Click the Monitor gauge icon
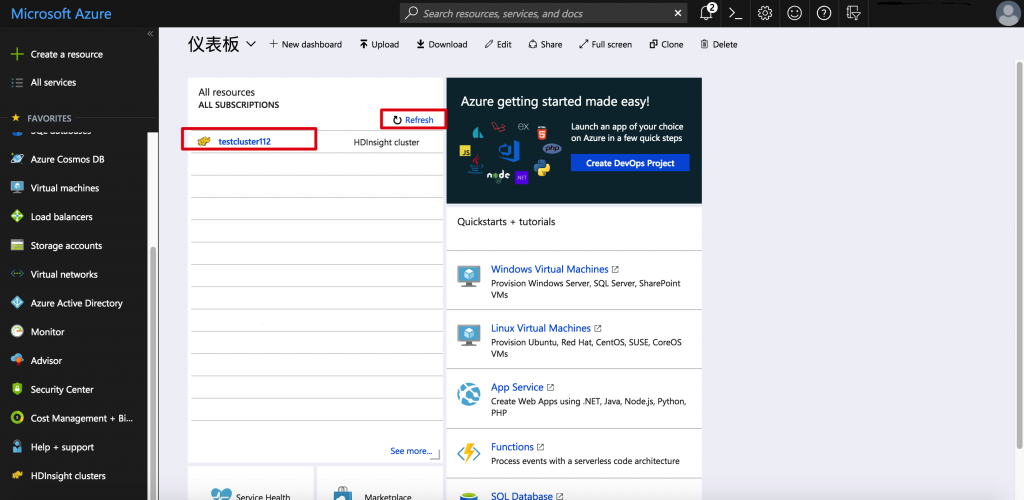The width and height of the screenshot is (1024, 500). (x=18, y=332)
